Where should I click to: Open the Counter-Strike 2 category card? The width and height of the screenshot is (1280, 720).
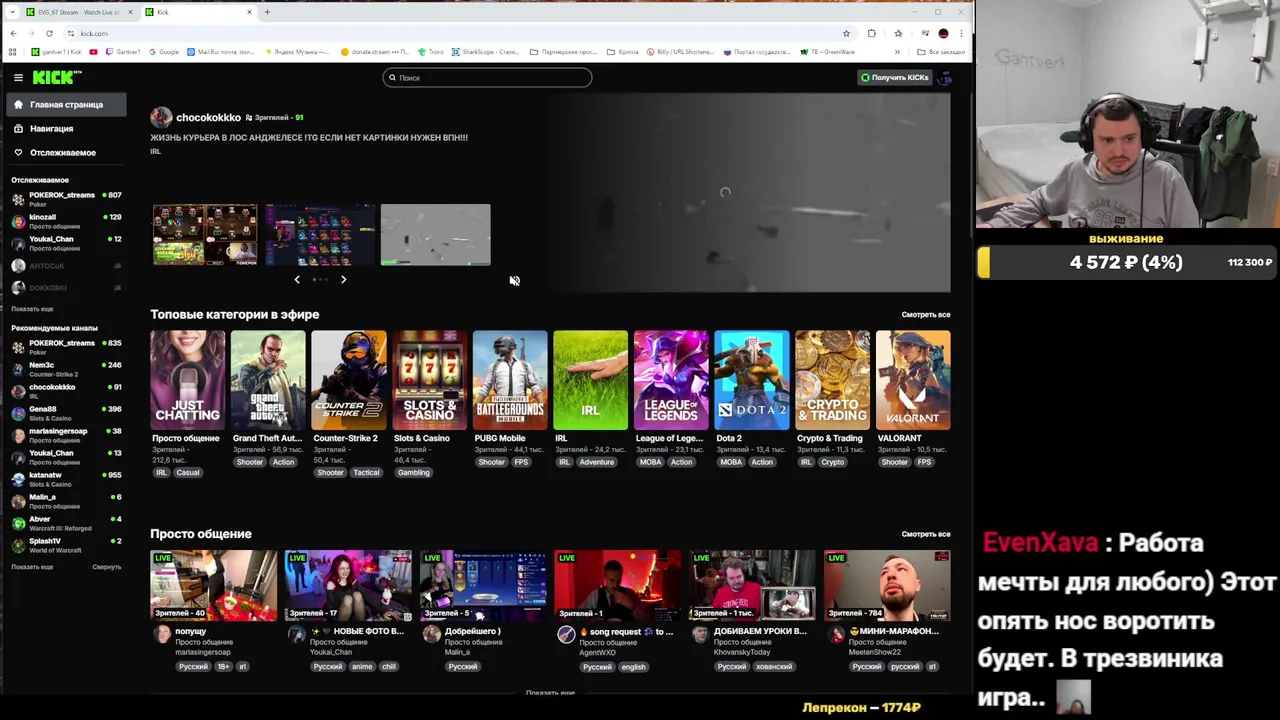tap(349, 380)
